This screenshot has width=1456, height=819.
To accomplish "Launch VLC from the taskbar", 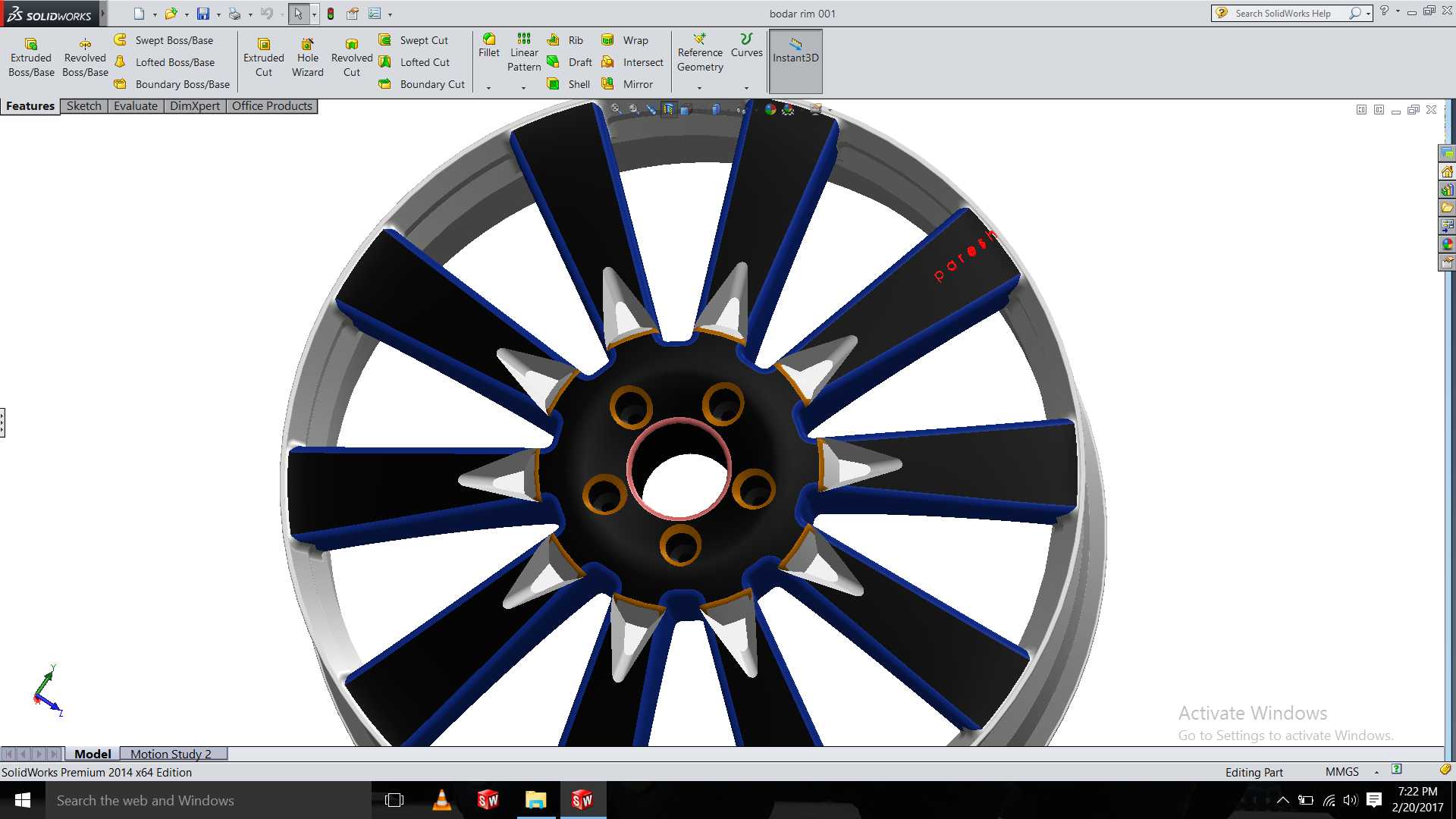I will click(x=441, y=800).
